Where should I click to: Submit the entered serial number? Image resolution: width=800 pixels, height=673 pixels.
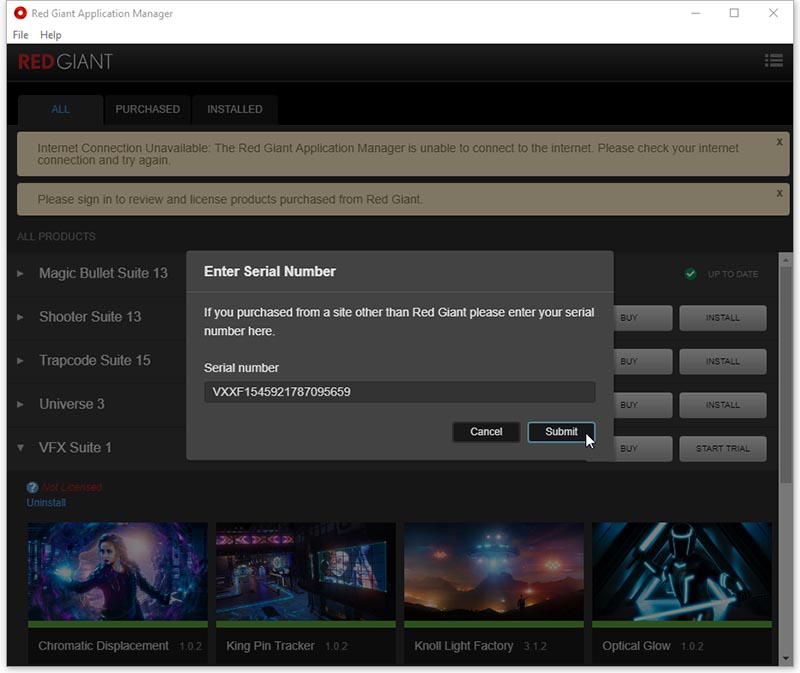pos(561,432)
